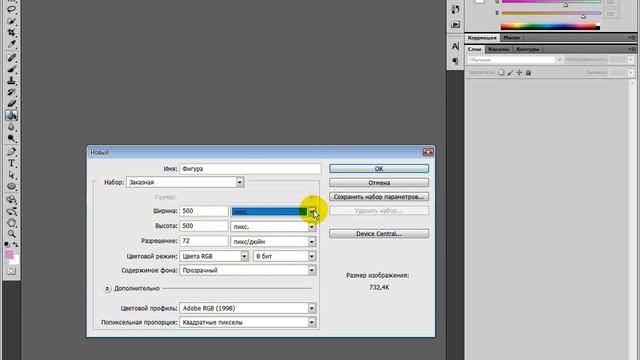
Task: Switch to the Контуры tab
Action: (528, 49)
